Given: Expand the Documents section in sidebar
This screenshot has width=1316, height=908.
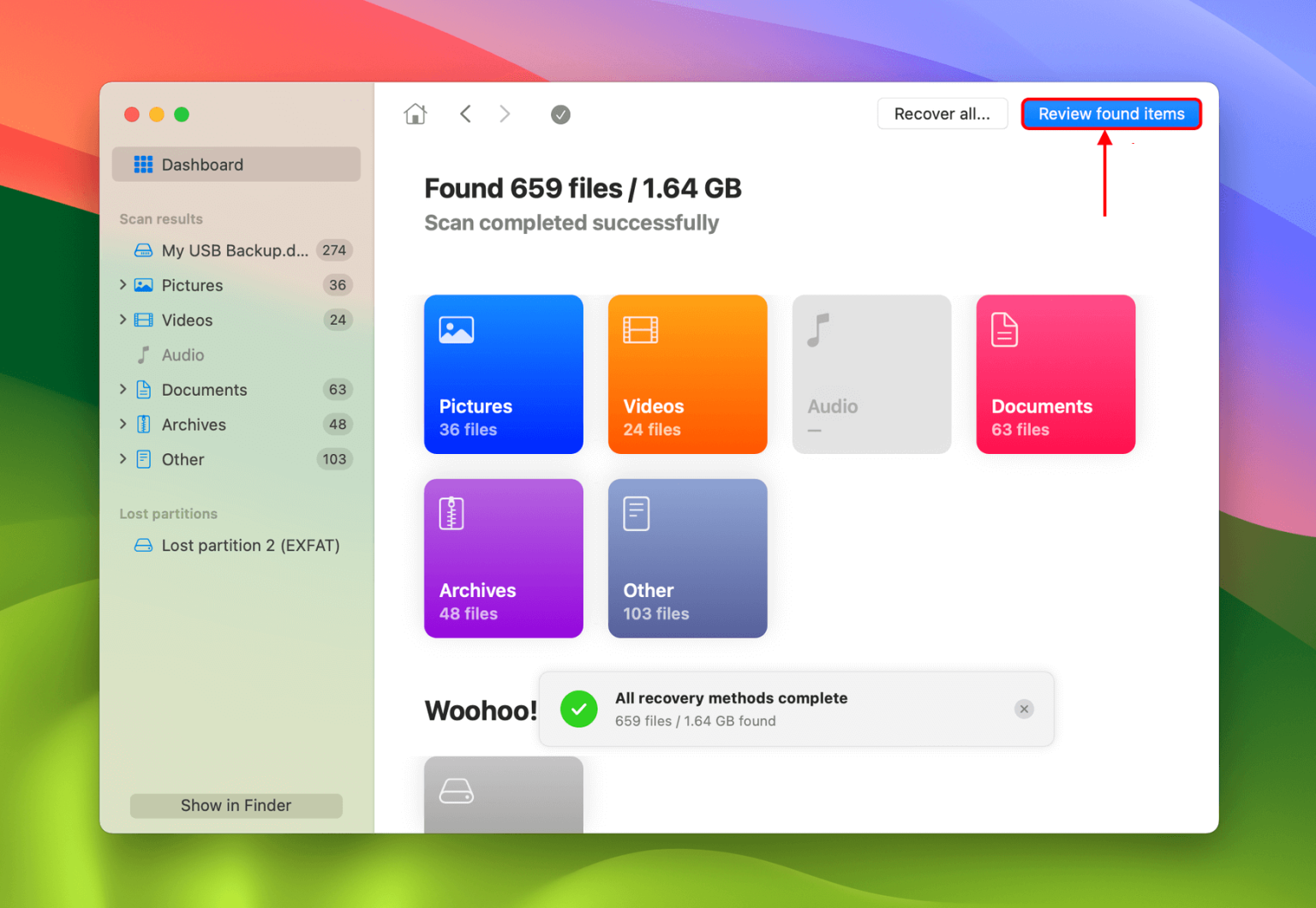Looking at the screenshot, I should pyautogui.click(x=123, y=389).
